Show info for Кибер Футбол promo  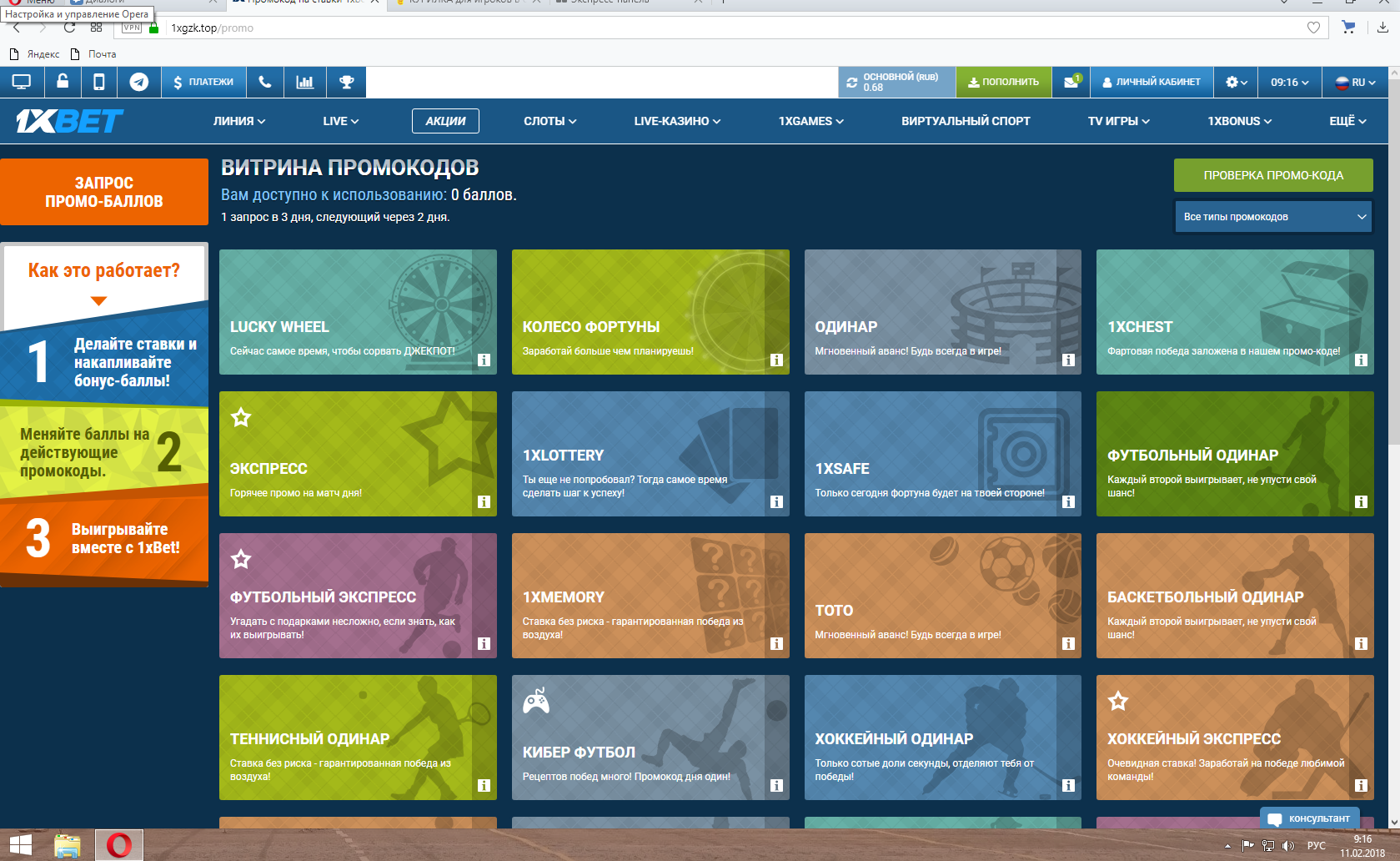[776, 786]
